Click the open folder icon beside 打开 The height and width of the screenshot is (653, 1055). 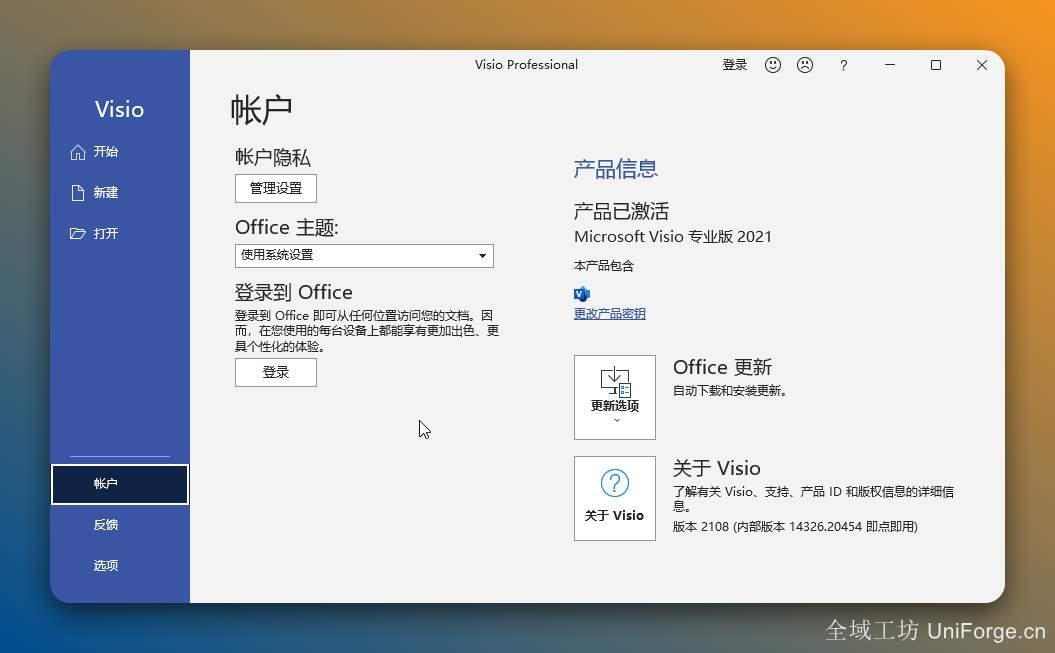78,233
